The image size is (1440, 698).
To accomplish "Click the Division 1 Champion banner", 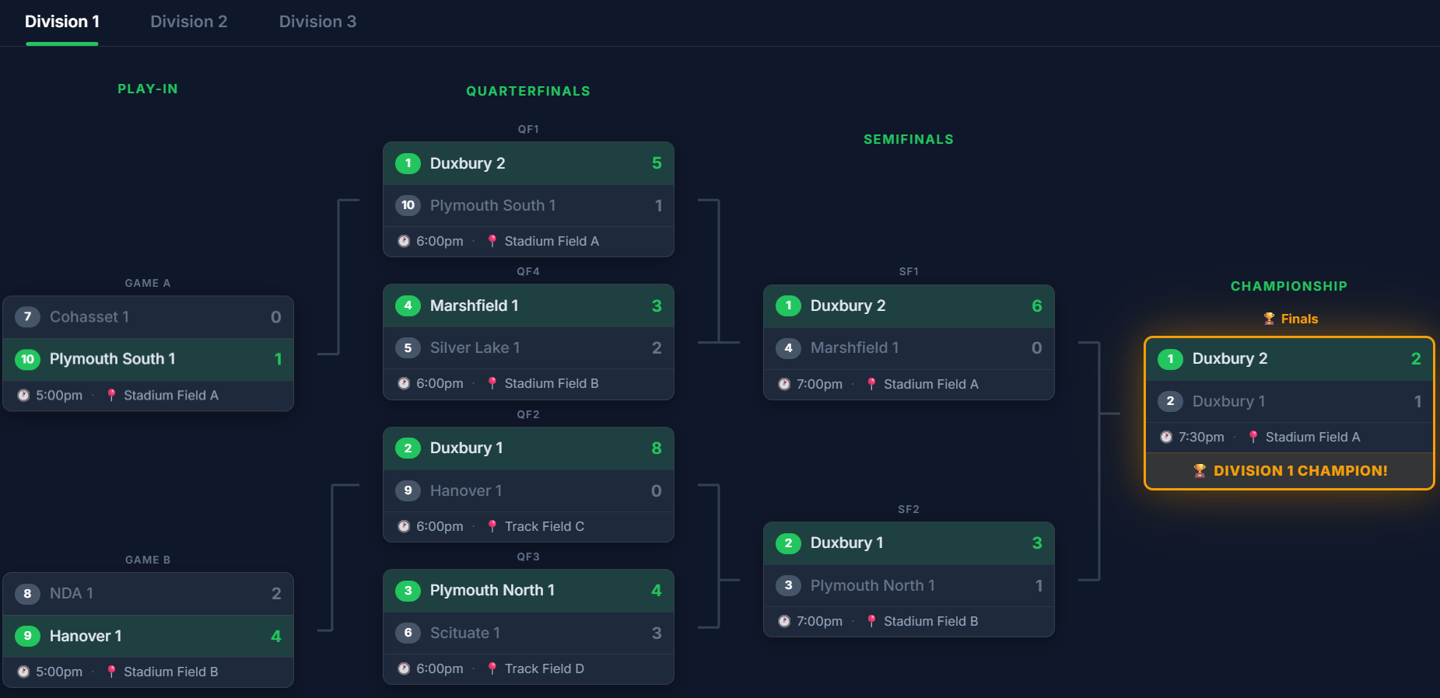I will pyautogui.click(x=1290, y=471).
